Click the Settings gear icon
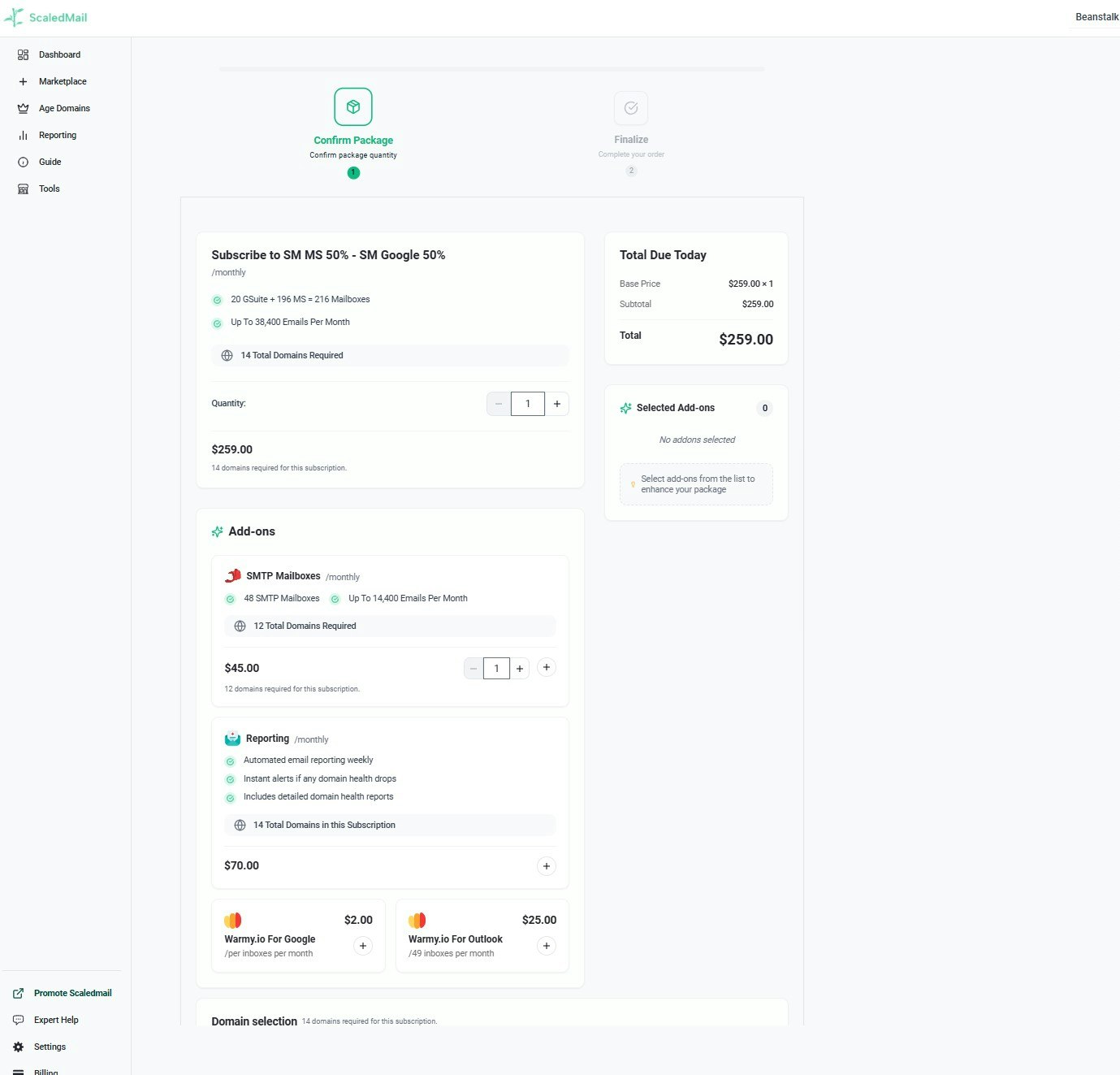Viewport: 1120px width, 1075px height. pos(18,1047)
